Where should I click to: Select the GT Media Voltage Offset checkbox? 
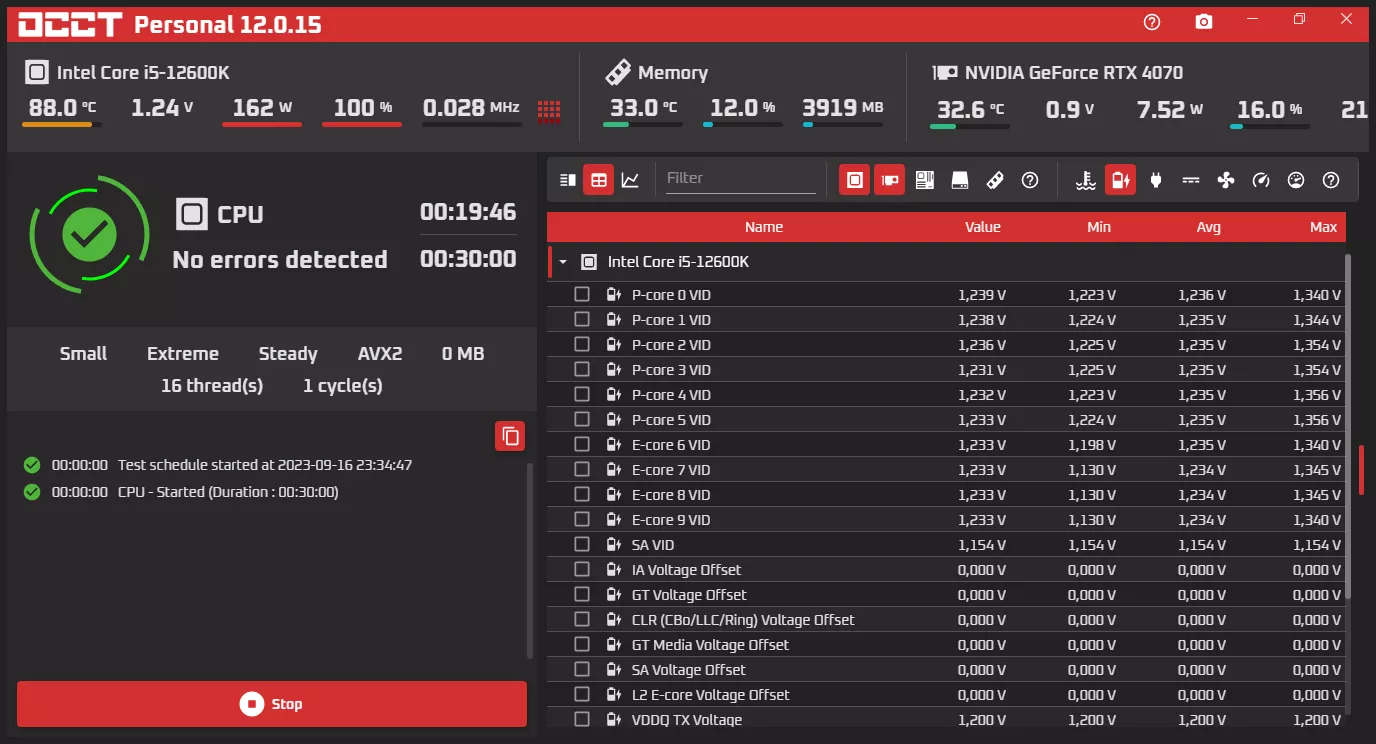click(x=582, y=645)
